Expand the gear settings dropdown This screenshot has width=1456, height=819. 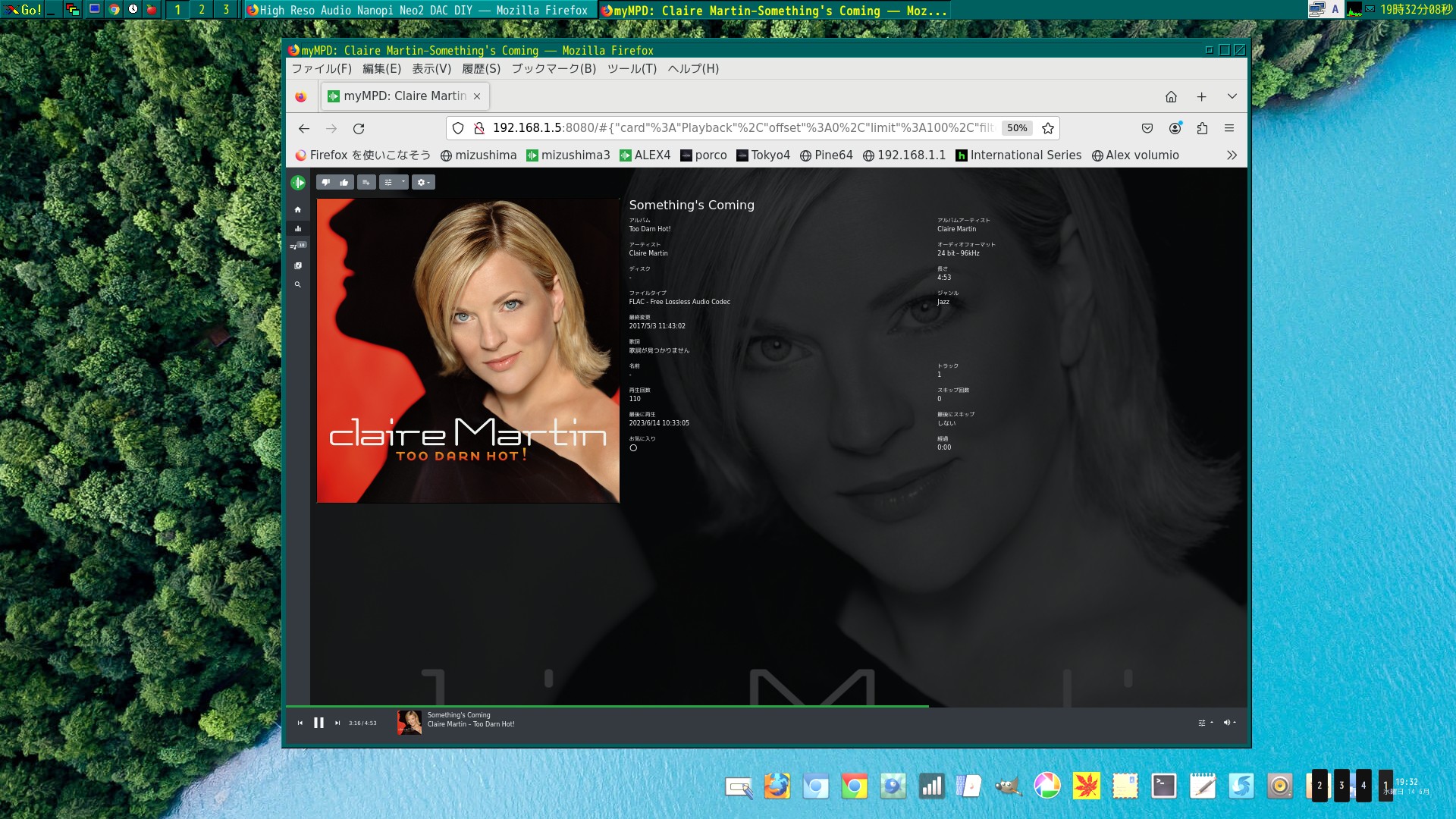[x=423, y=182]
